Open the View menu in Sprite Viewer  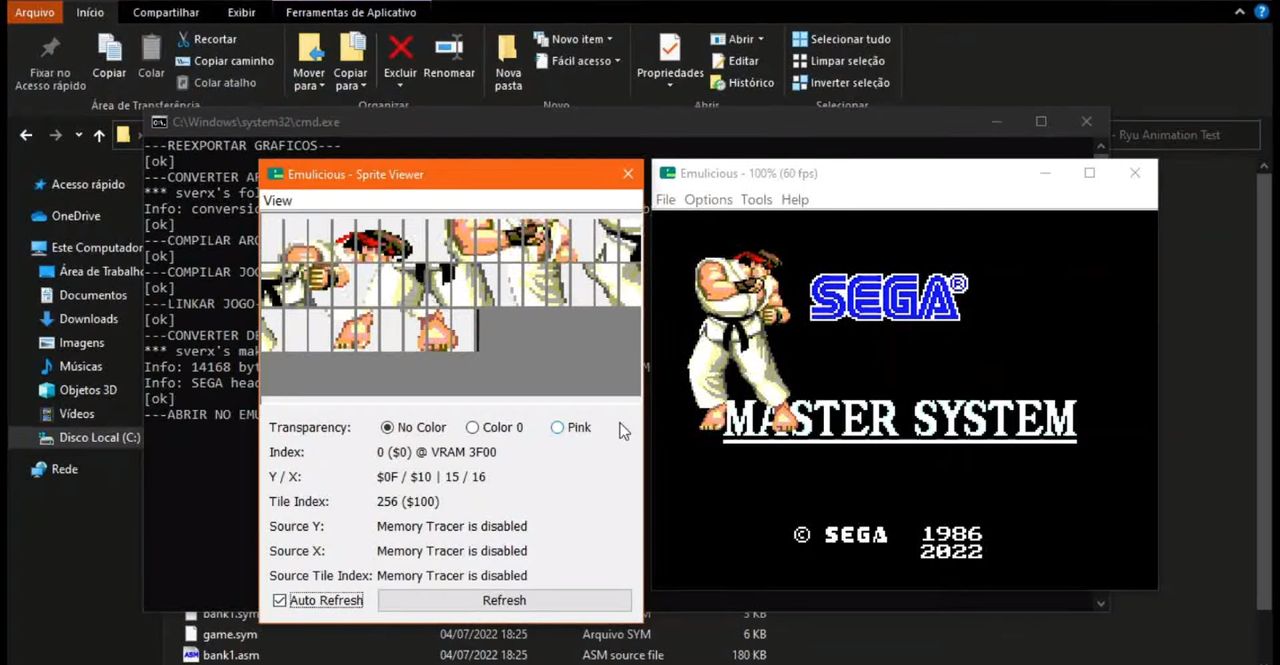[278, 201]
